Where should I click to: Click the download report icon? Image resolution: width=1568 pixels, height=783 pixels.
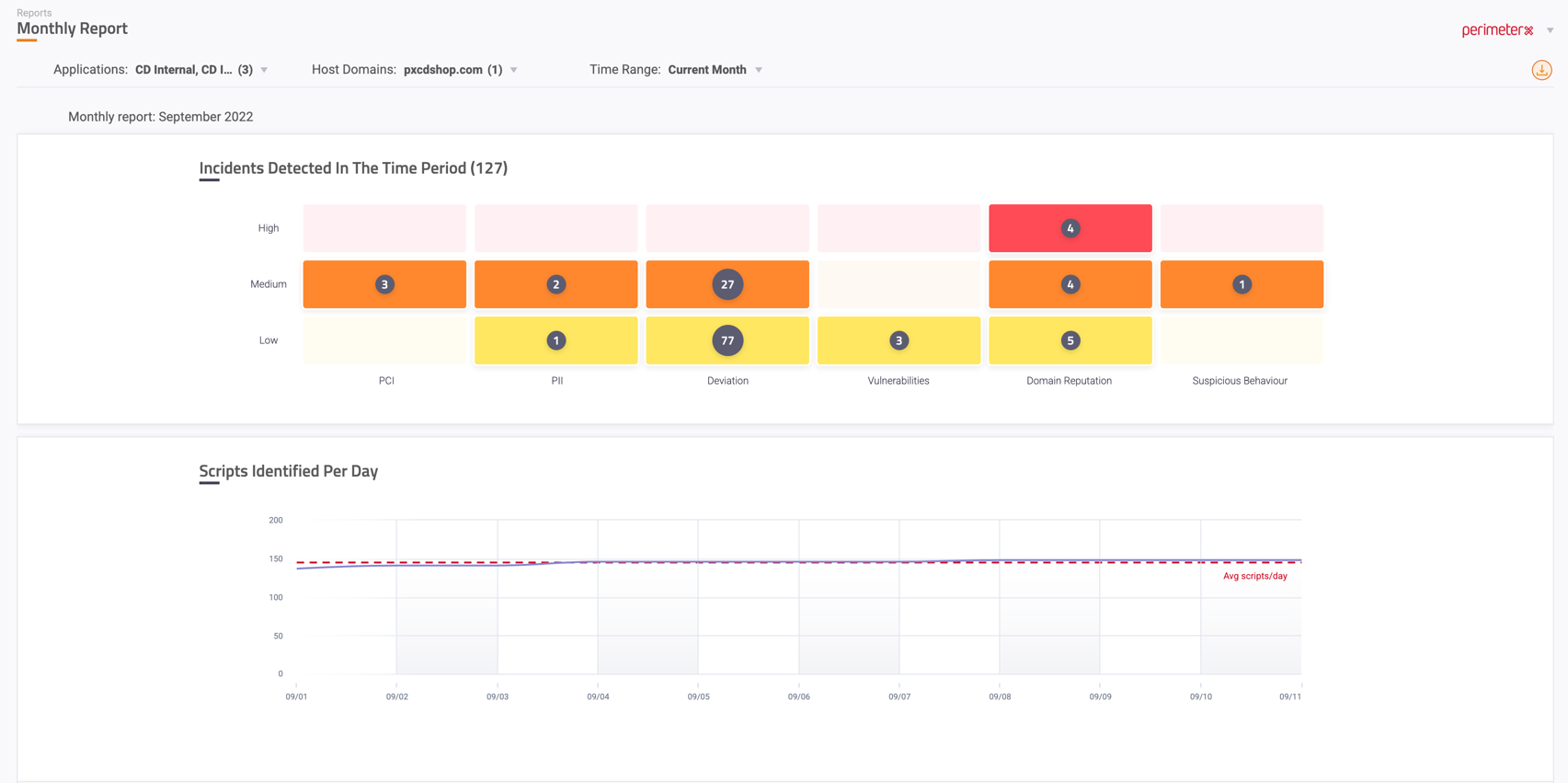pyautogui.click(x=1541, y=70)
